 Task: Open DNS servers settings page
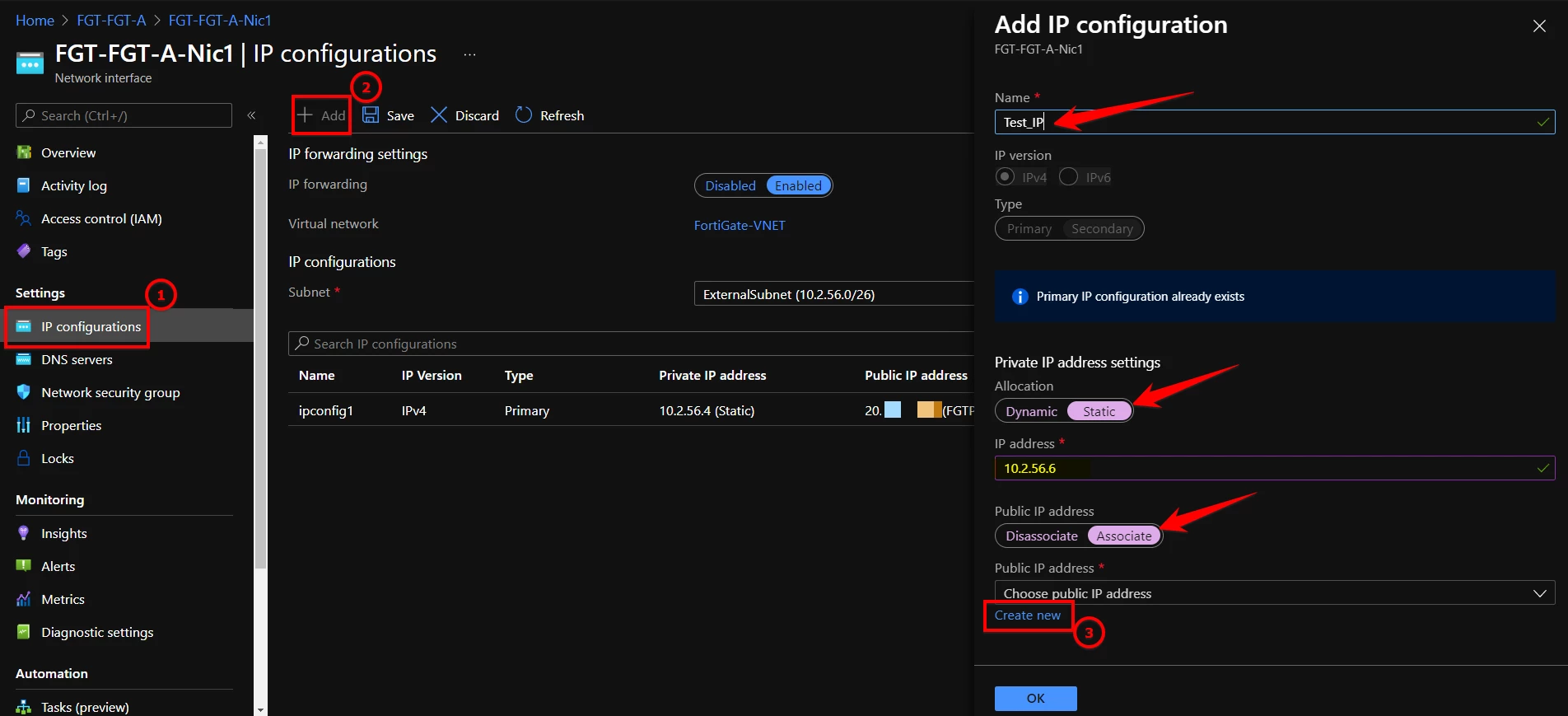tap(77, 359)
